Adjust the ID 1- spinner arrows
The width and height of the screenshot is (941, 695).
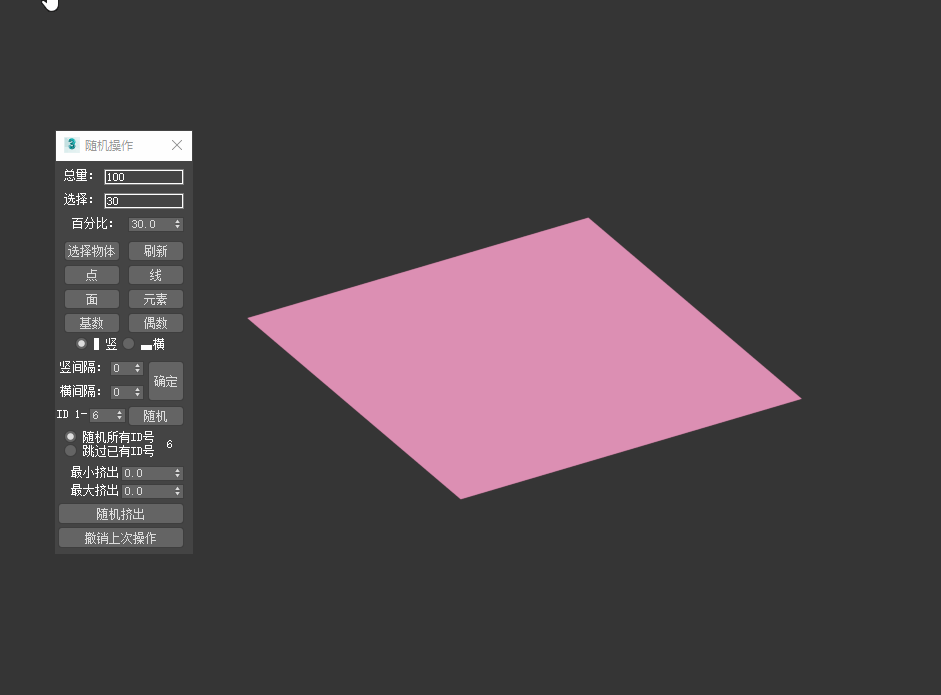(x=119, y=415)
